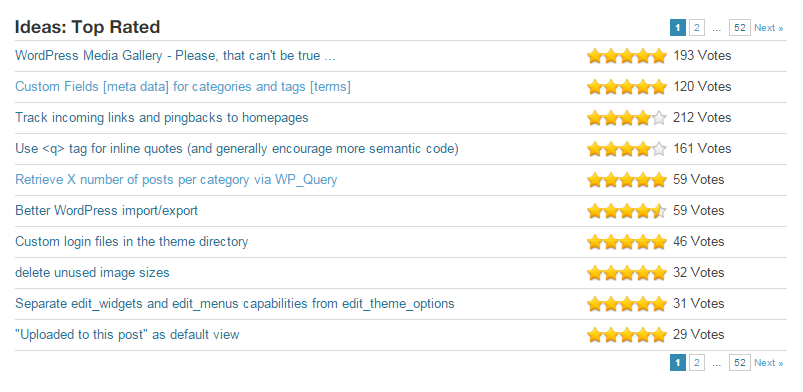Viewport: 803px width, 392px height.
Task: Open "Uploaded to this post" as default view
Action: [127, 335]
